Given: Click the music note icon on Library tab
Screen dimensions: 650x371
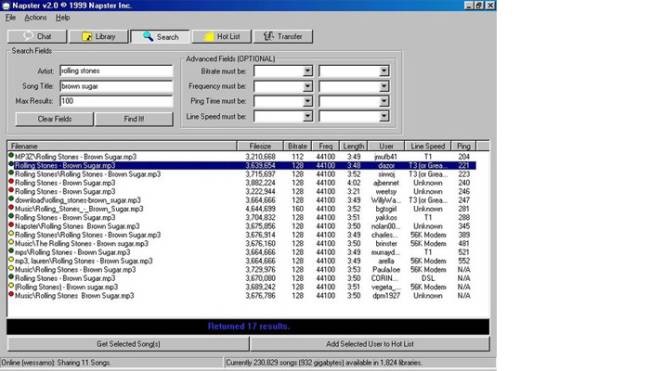Looking at the screenshot, I should (x=87, y=37).
